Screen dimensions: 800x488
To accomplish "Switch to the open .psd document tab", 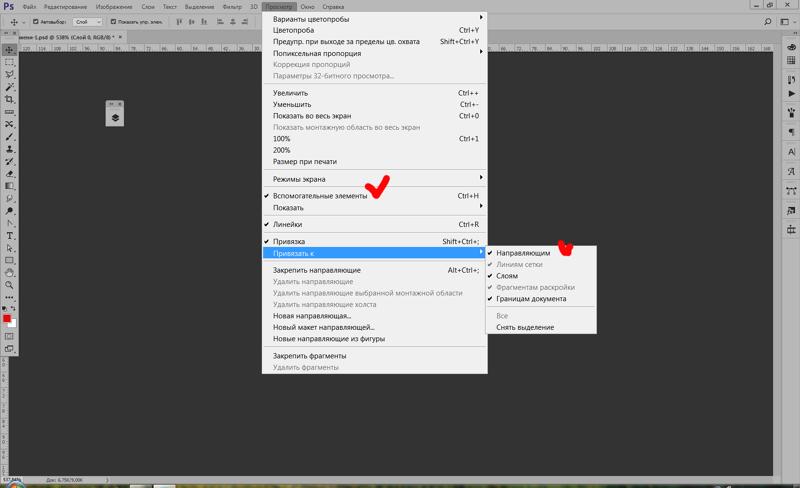I will 65,37.
